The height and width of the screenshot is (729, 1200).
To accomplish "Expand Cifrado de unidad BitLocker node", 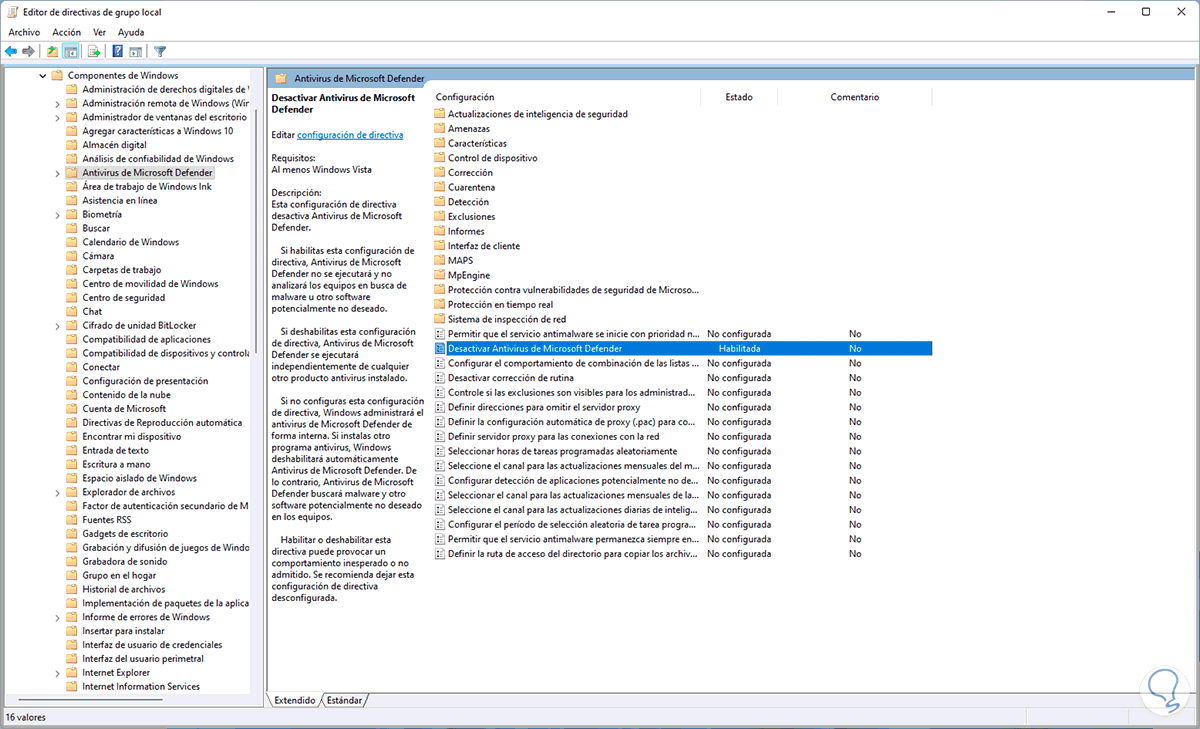I will tap(57, 325).
